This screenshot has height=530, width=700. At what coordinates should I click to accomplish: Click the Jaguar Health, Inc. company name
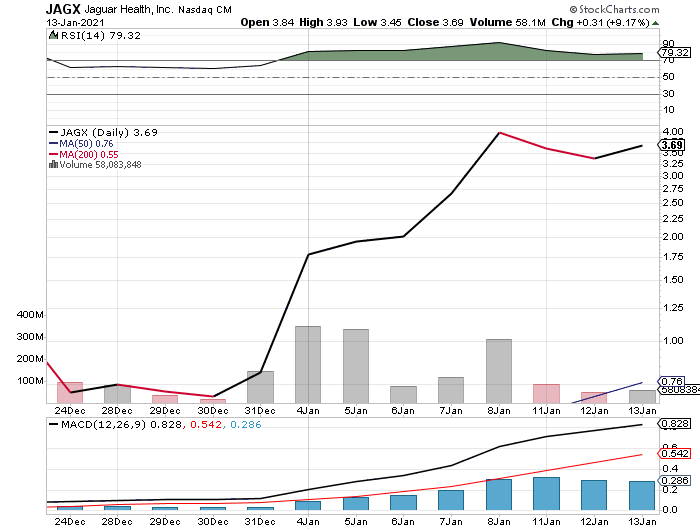coord(128,9)
